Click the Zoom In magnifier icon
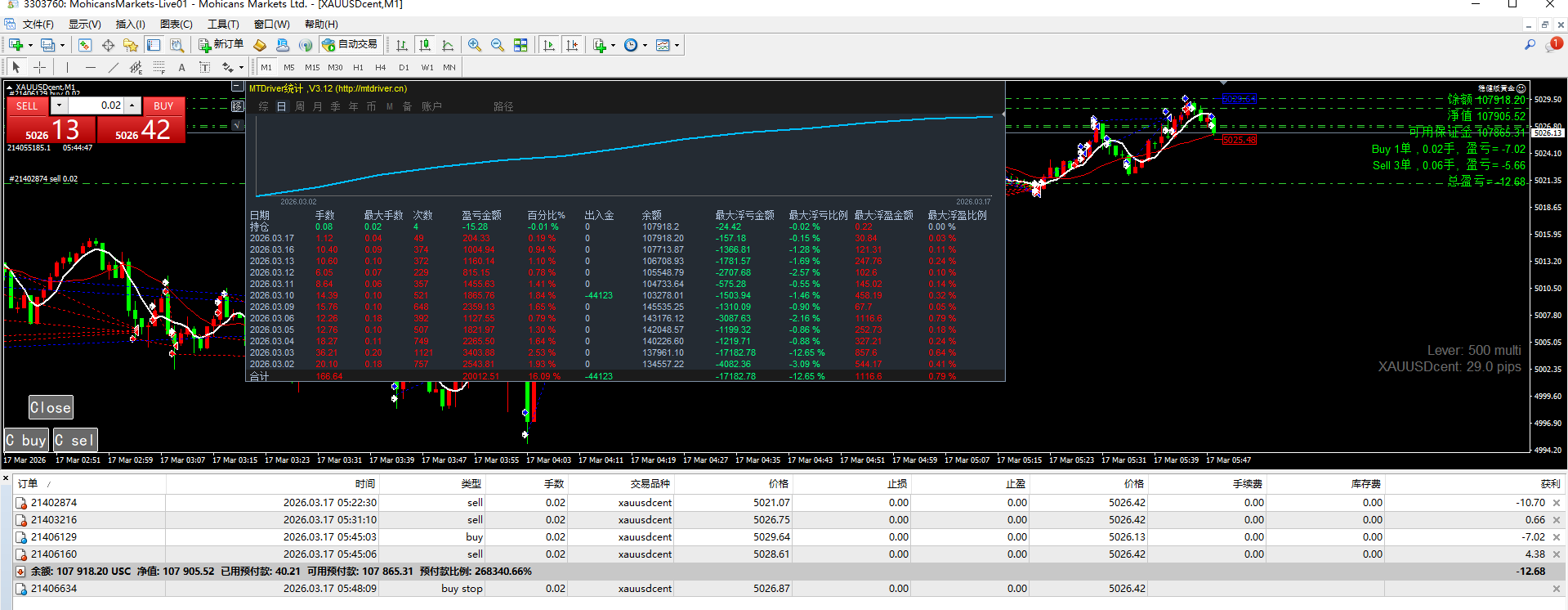 [475, 45]
